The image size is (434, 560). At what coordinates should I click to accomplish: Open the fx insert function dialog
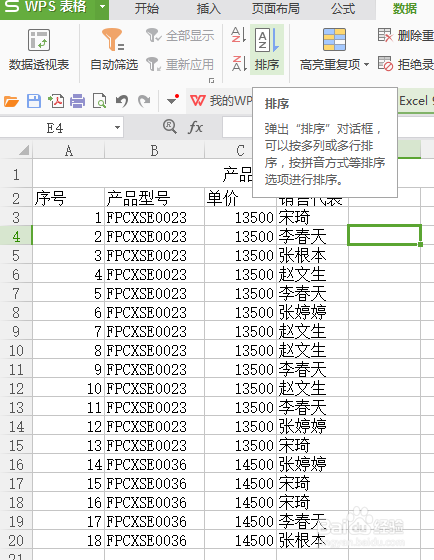point(195,127)
